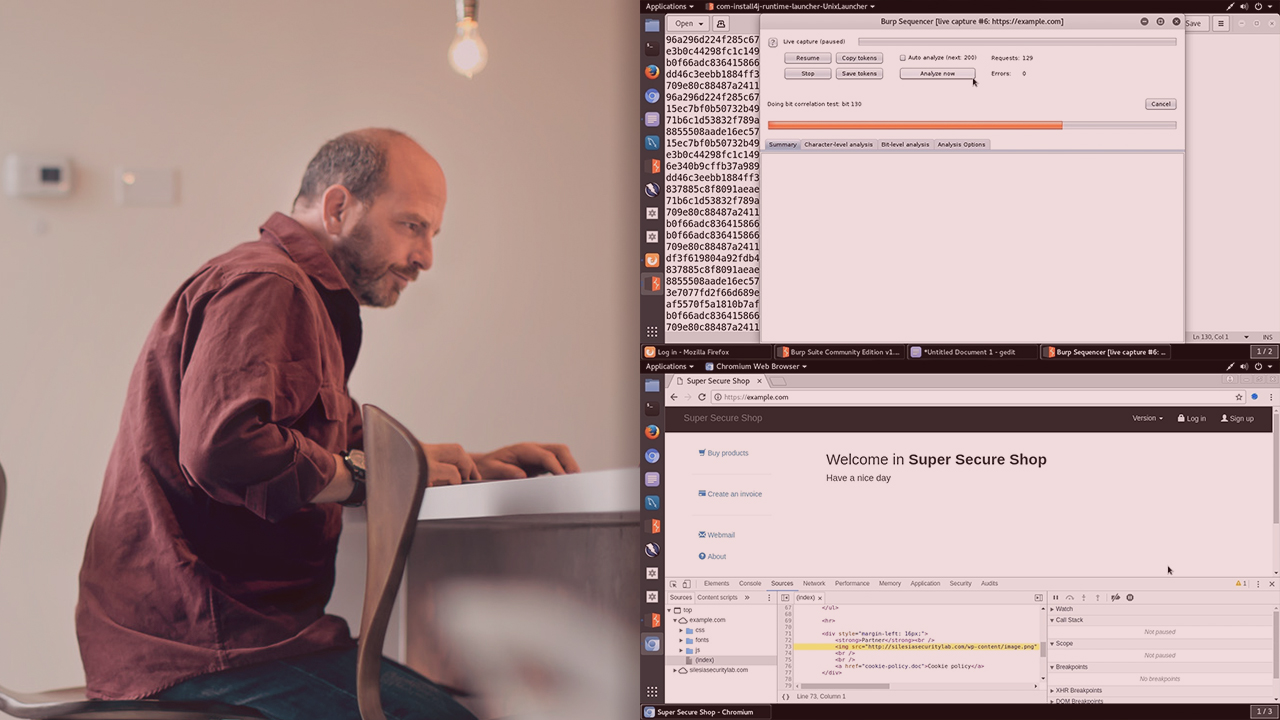Open the Analysis Options tab
The width and height of the screenshot is (1280, 720).
961,144
